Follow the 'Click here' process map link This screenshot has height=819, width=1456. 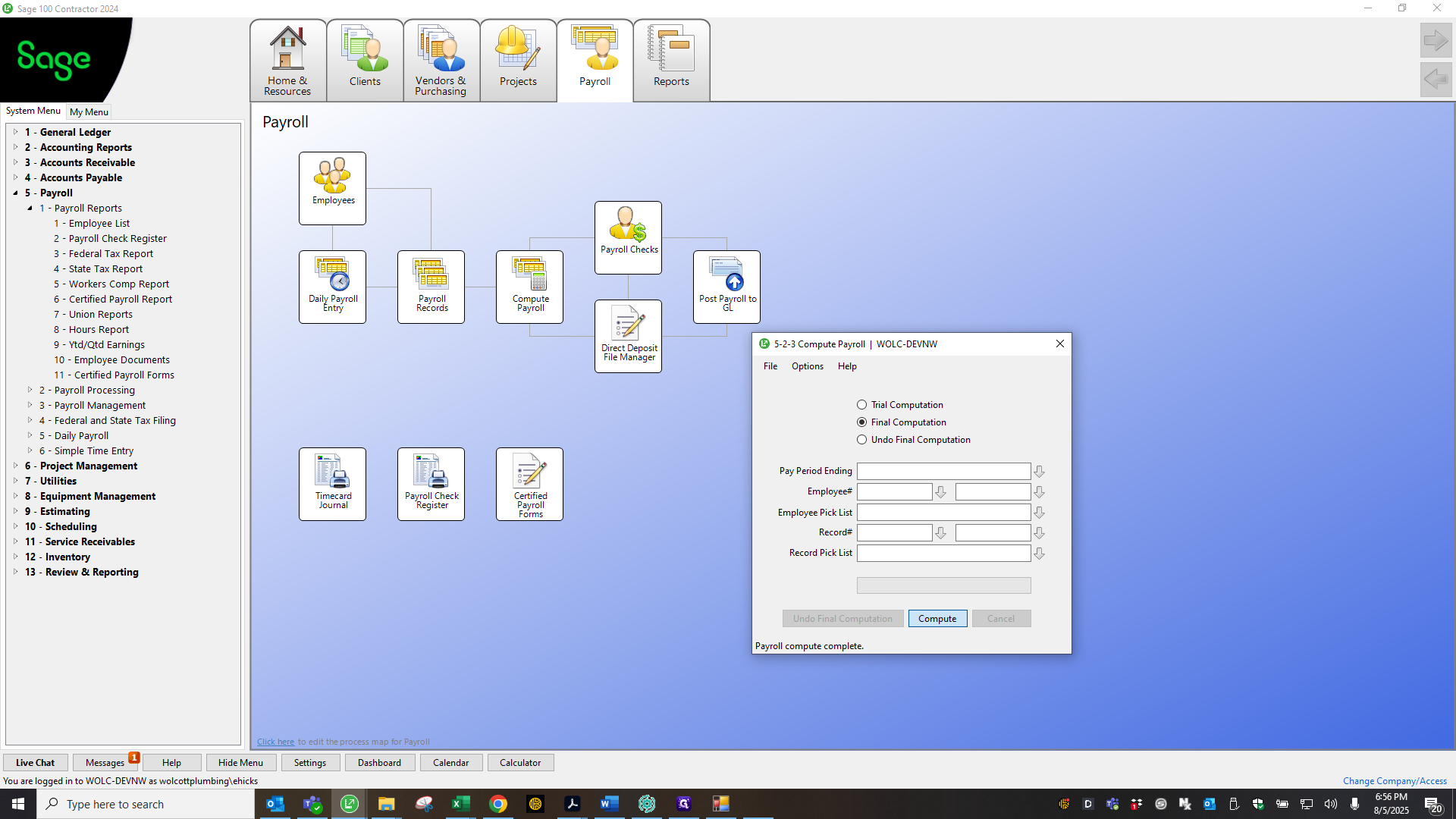[275, 742]
